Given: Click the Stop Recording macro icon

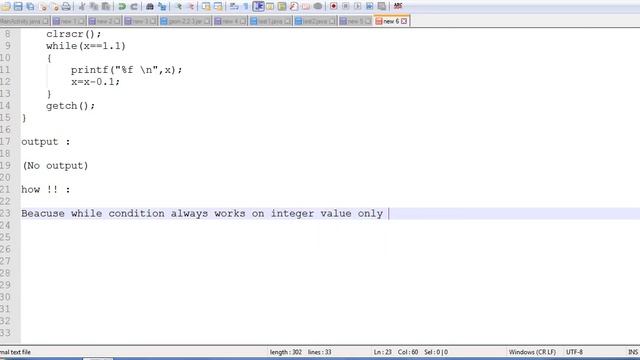Looking at the screenshot, I should (345, 7).
